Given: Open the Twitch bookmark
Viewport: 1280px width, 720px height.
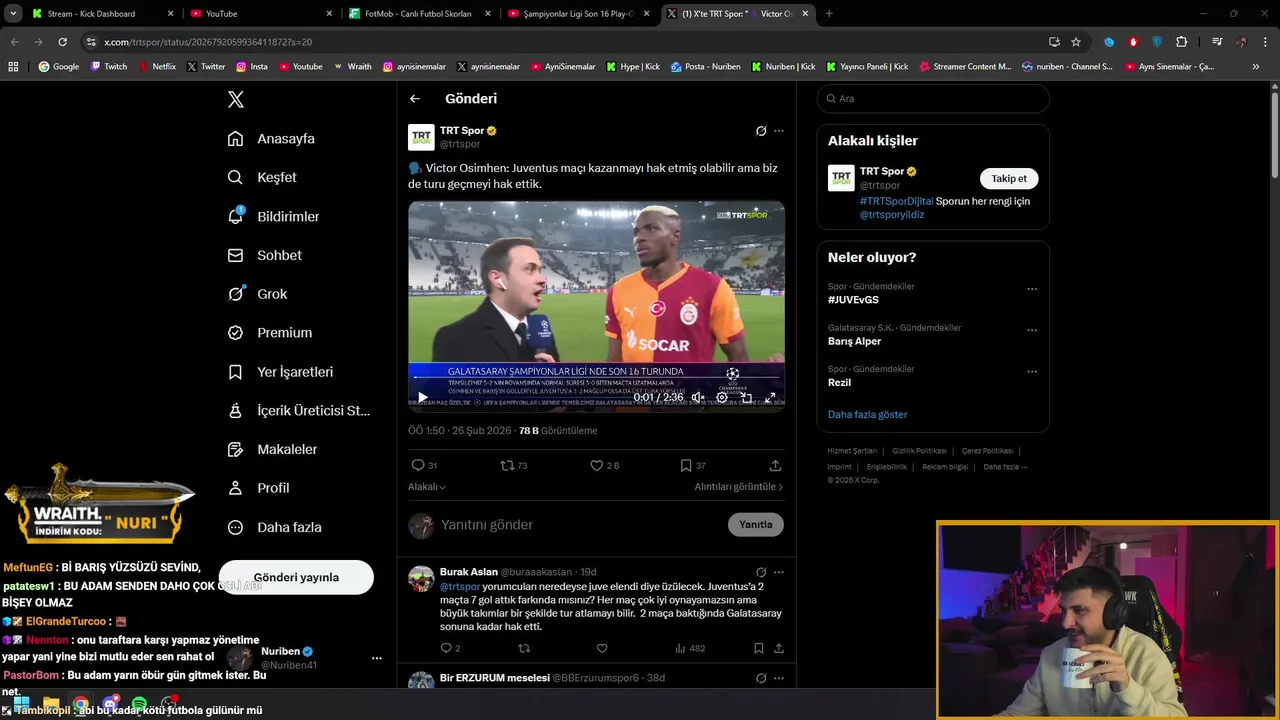Looking at the screenshot, I should [x=109, y=67].
